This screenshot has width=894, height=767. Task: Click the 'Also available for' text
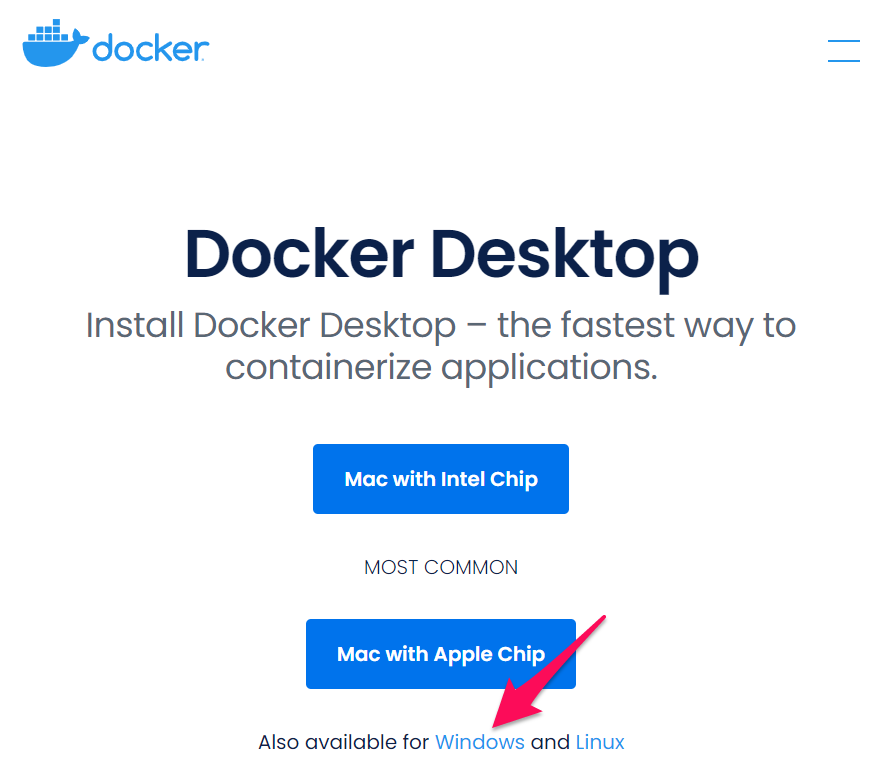pyautogui.click(x=343, y=742)
